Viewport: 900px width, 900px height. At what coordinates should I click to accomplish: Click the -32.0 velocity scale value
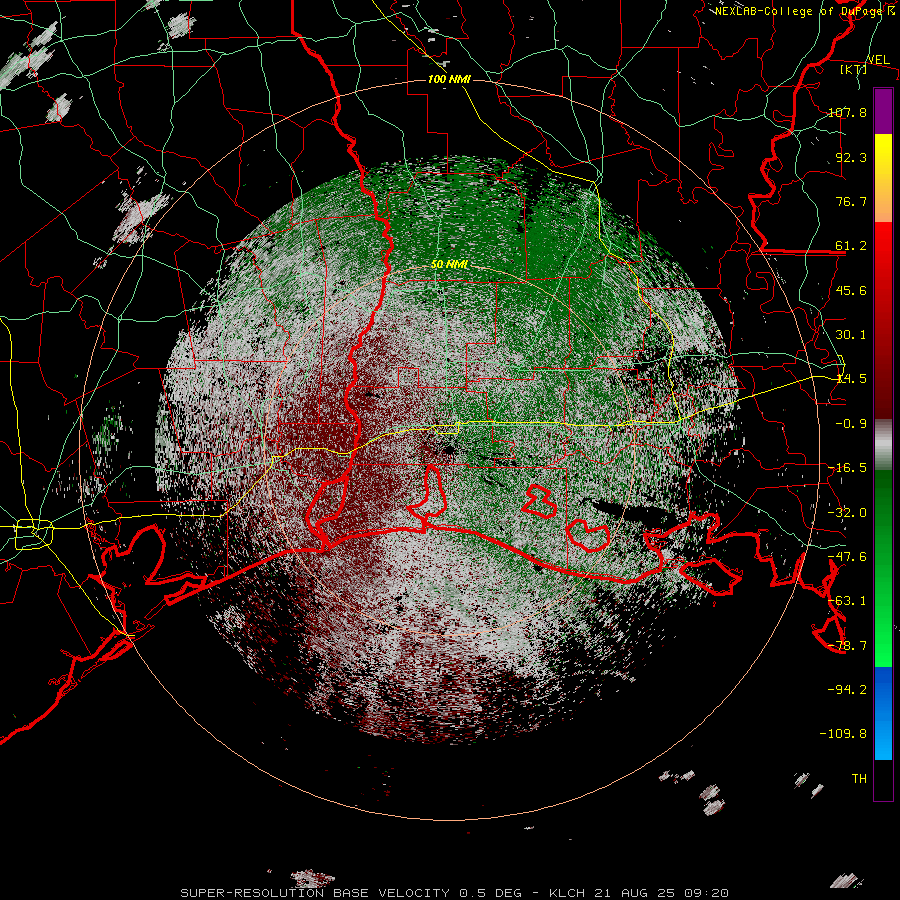coord(847,513)
